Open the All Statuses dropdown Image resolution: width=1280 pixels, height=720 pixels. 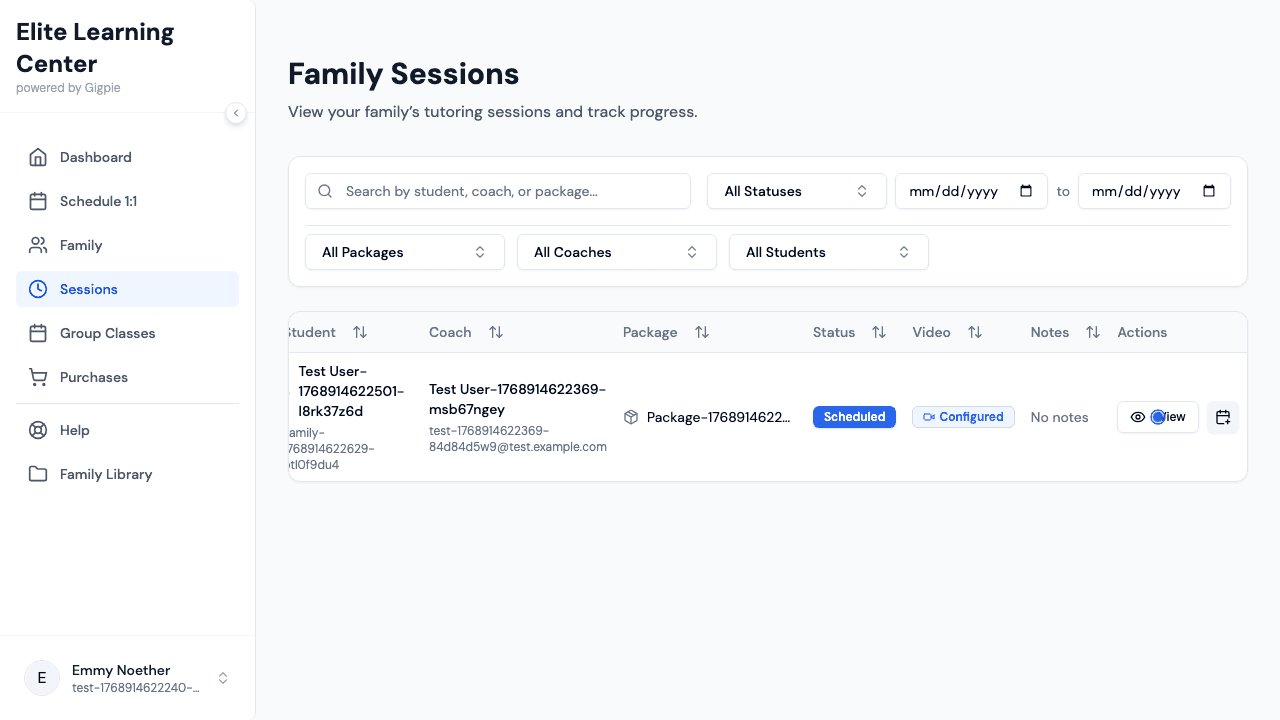tap(796, 191)
